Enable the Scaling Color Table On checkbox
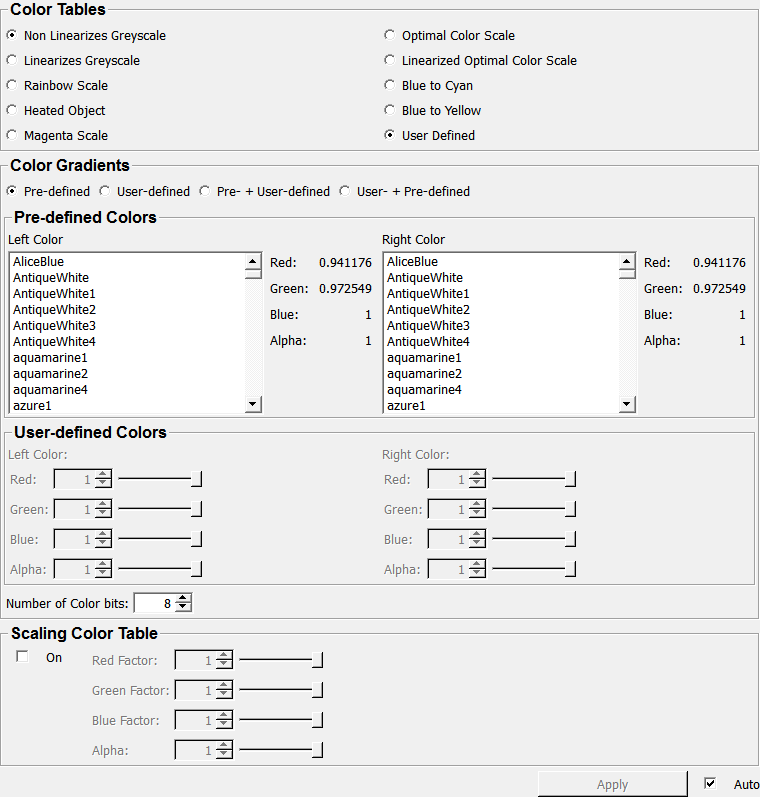 [x=23, y=657]
